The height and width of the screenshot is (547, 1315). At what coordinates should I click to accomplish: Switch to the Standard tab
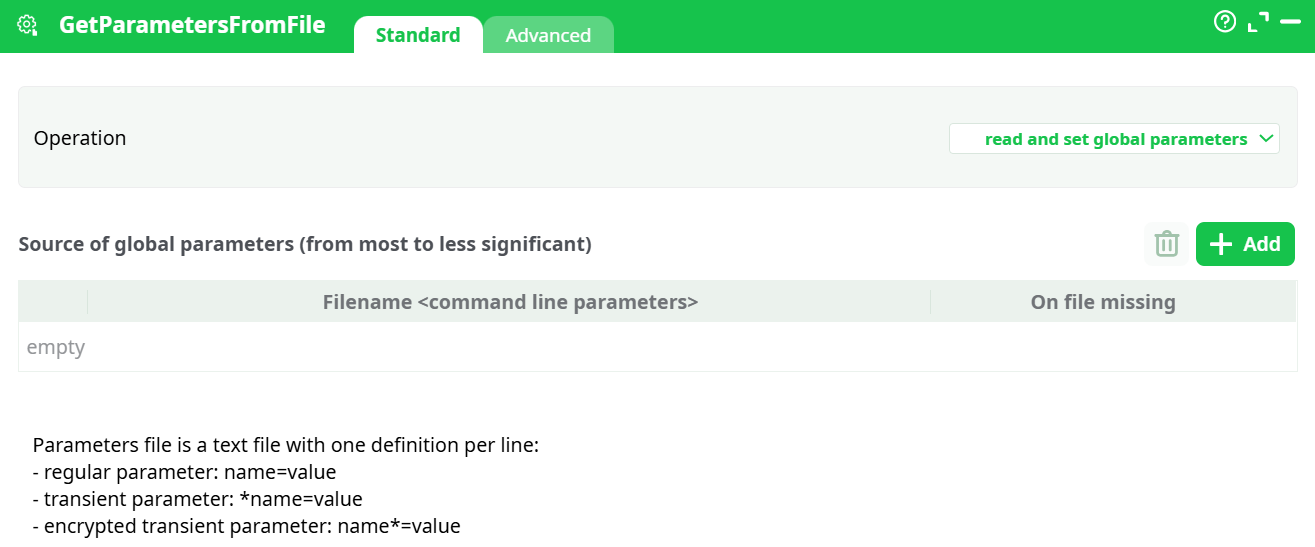click(418, 35)
